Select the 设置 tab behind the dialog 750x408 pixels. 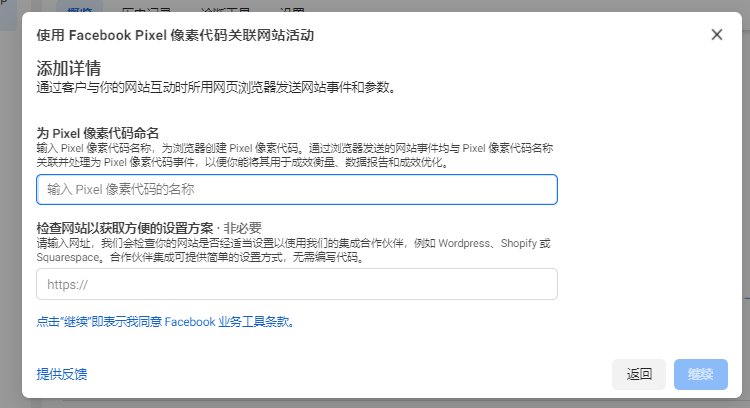point(292,10)
